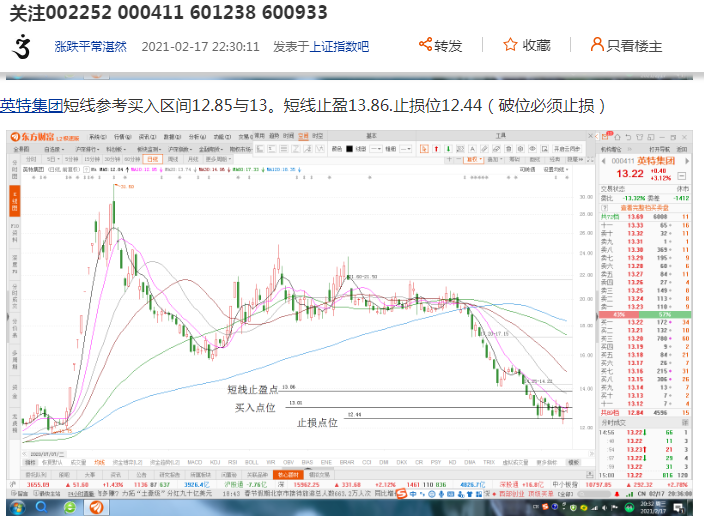Open the mail notification icon with red badge
The width and height of the screenshot is (704, 529).
[606, 137]
